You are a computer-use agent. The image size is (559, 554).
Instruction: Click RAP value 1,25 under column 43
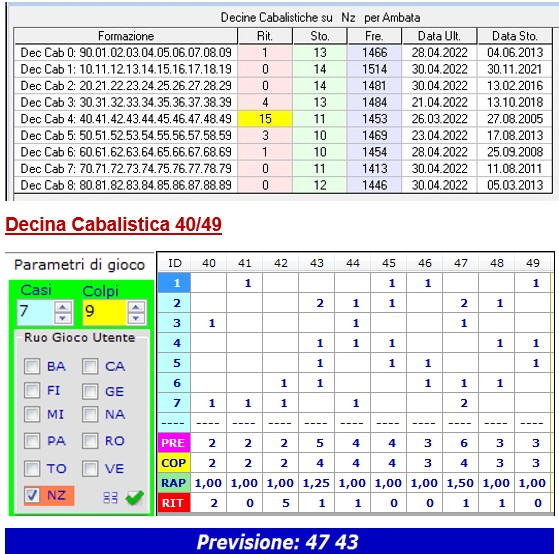[316, 483]
